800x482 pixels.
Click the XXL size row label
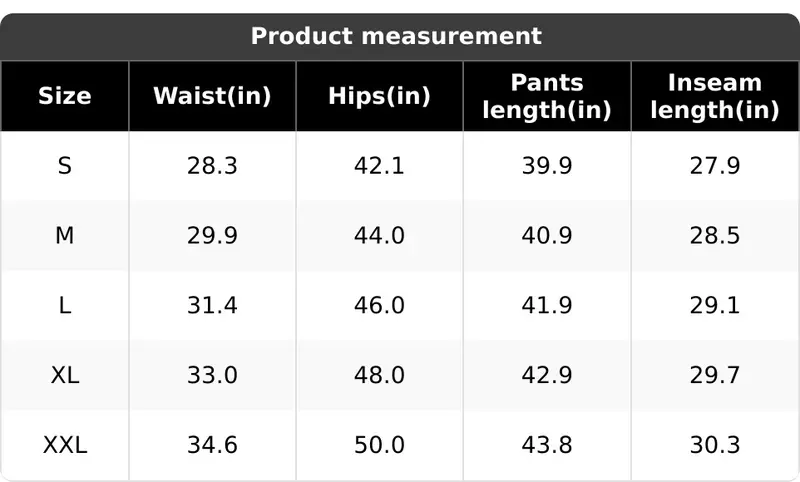(65, 445)
